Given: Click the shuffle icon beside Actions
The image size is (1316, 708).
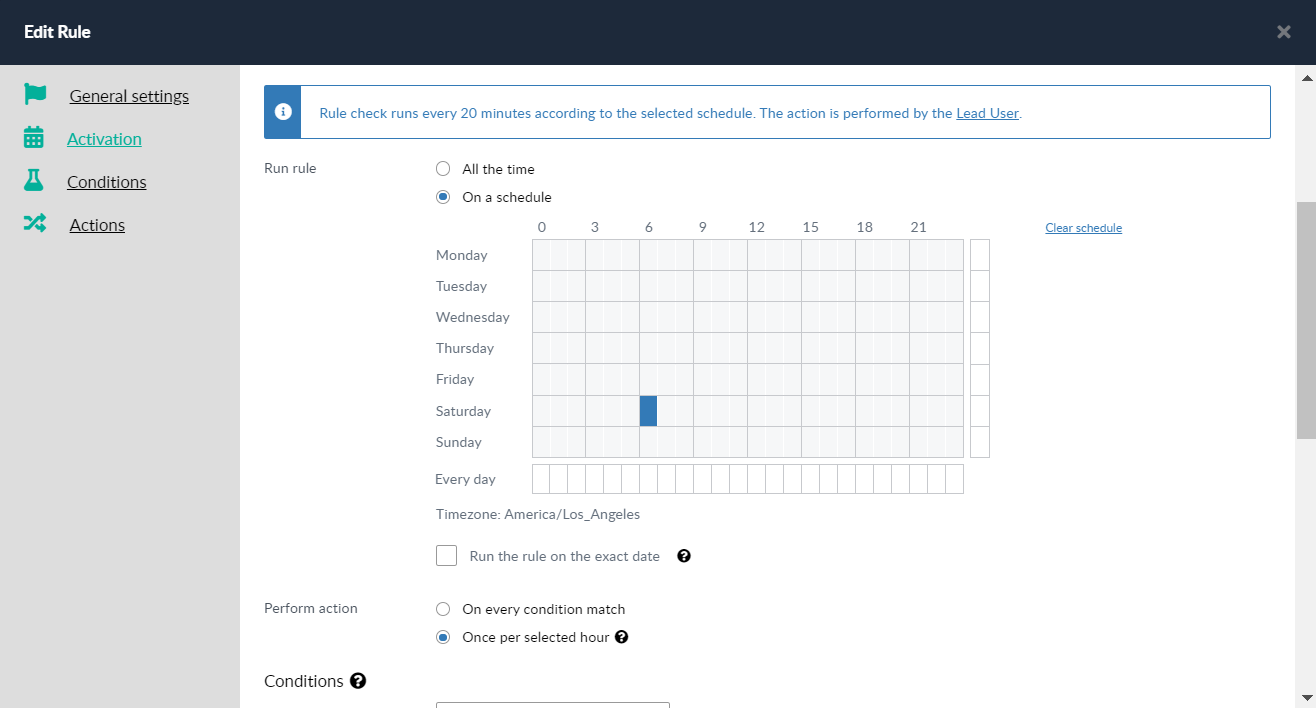Looking at the screenshot, I should pyautogui.click(x=35, y=224).
